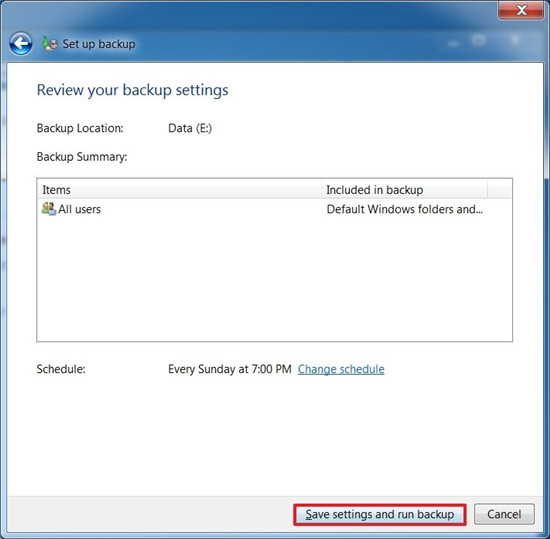Click the Backup Summary label
This screenshot has height=539, width=550.
coord(82,157)
